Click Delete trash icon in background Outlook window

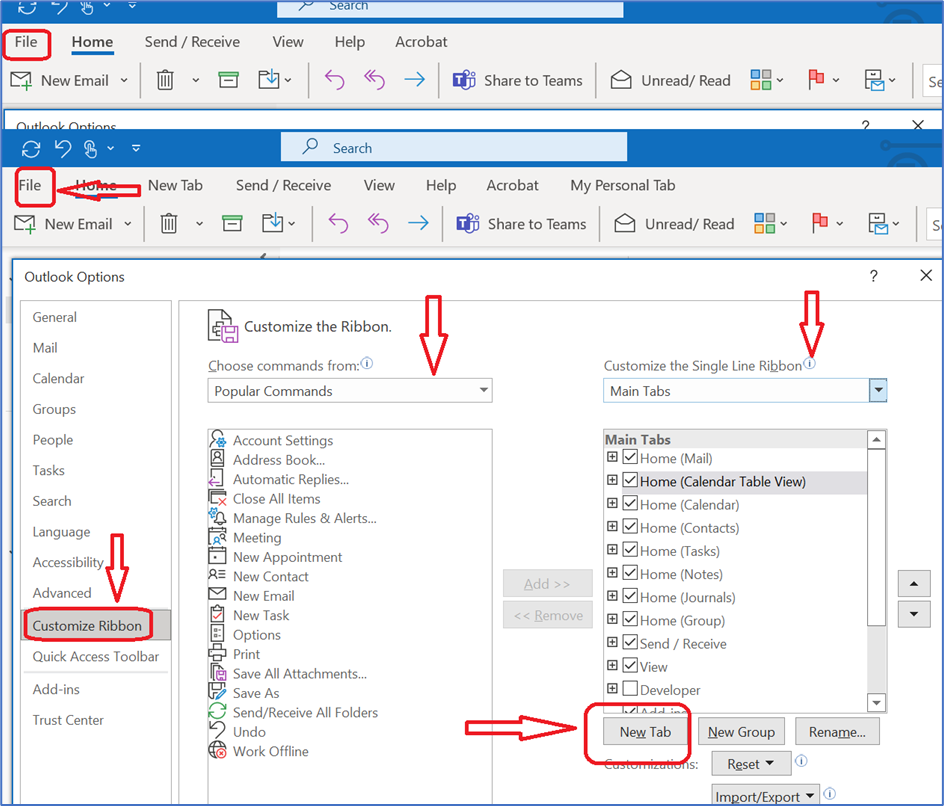pos(165,80)
